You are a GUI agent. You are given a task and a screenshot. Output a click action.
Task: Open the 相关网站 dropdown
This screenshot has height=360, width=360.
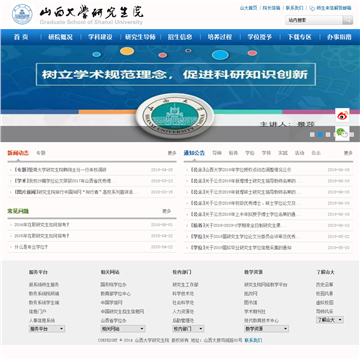point(123,329)
